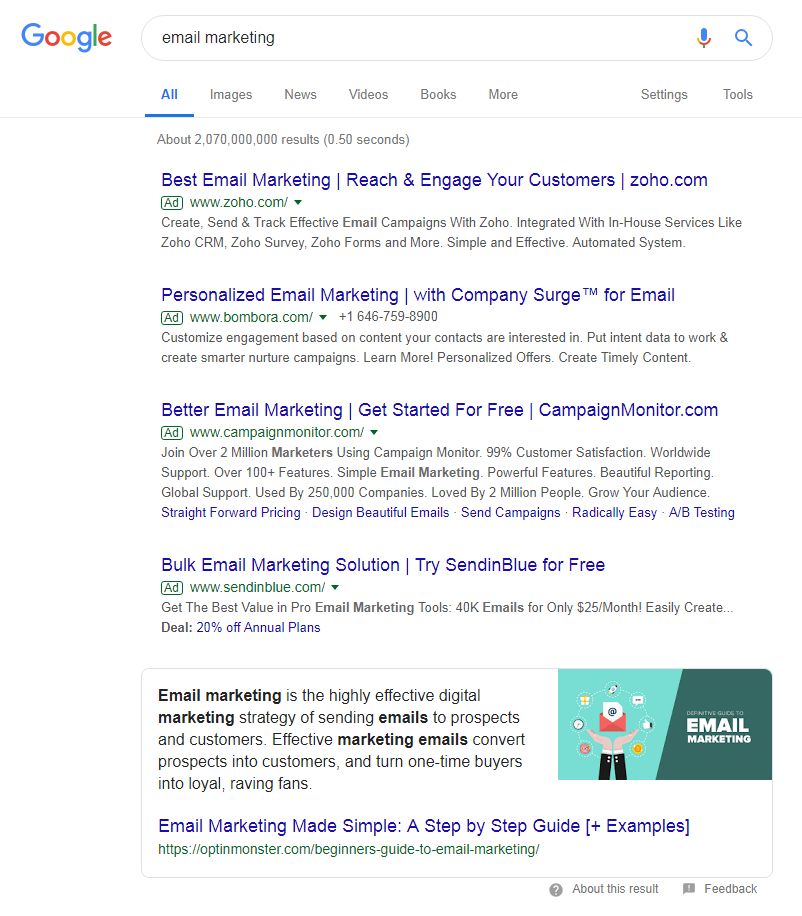Click the About this result question icon
802x916 pixels.
(x=556, y=889)
